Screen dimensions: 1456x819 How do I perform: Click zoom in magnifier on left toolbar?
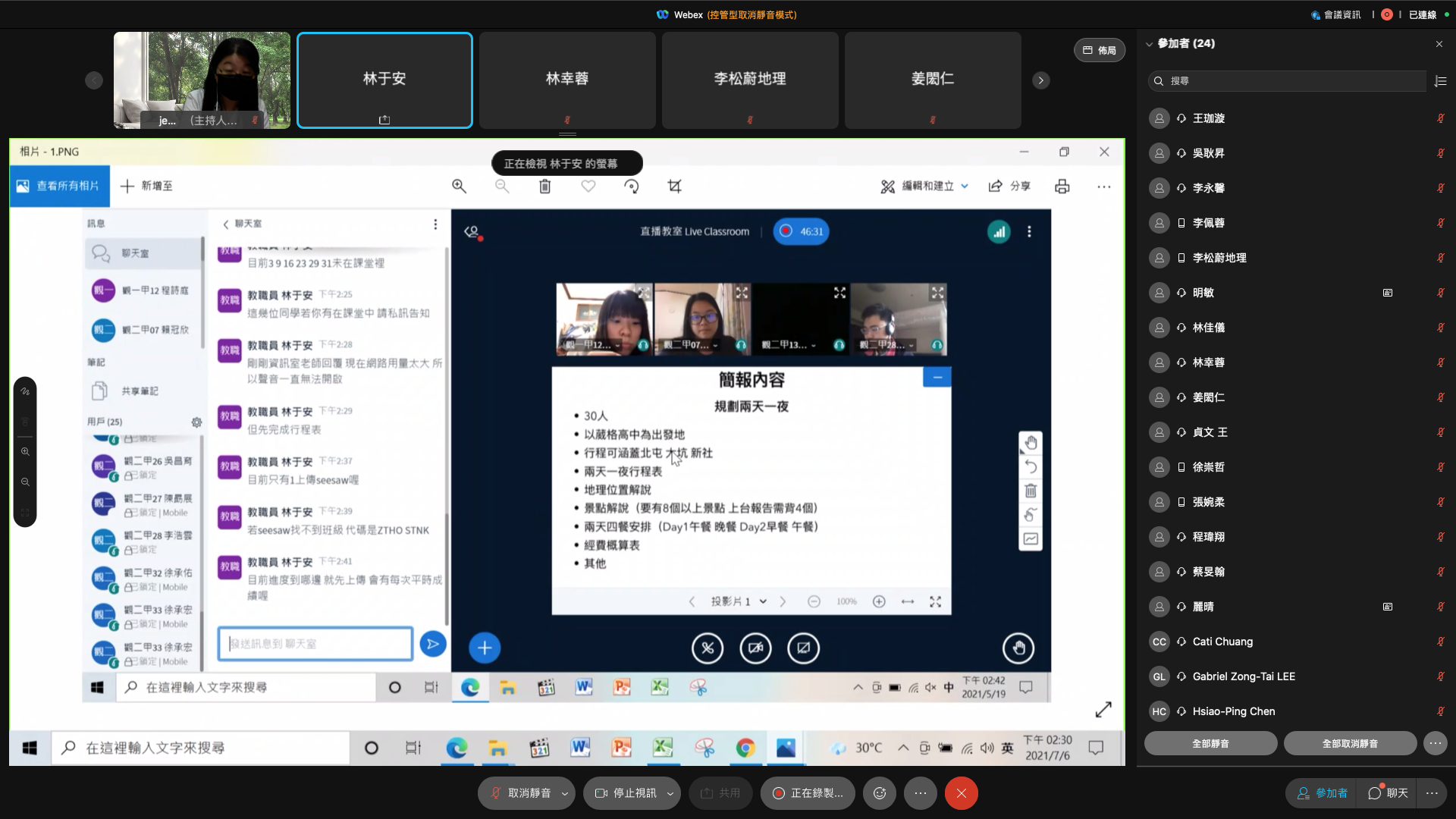pyautogui.click(x=25, y=452)
